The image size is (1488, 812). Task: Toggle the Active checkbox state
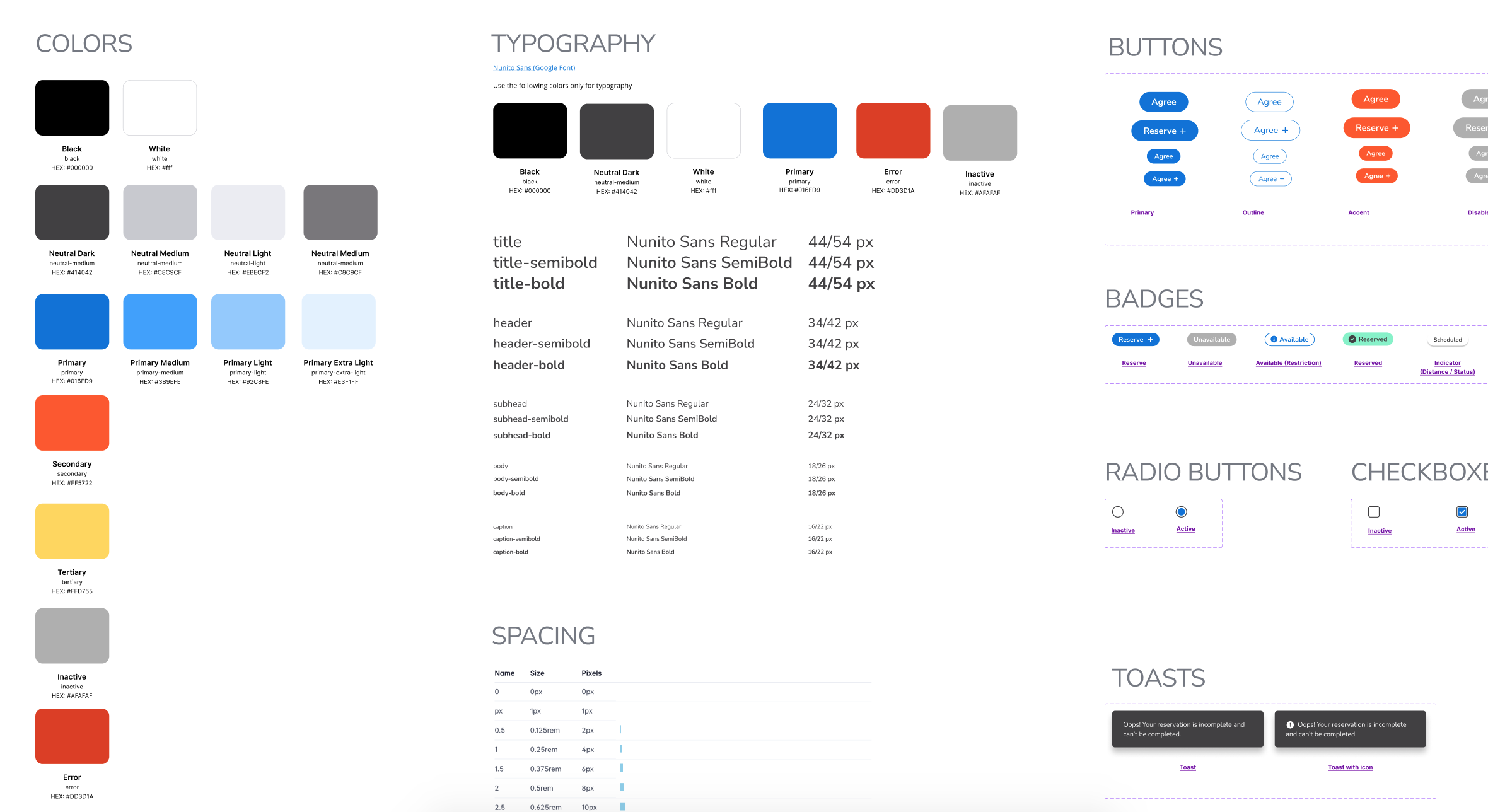click(1462, 512)
